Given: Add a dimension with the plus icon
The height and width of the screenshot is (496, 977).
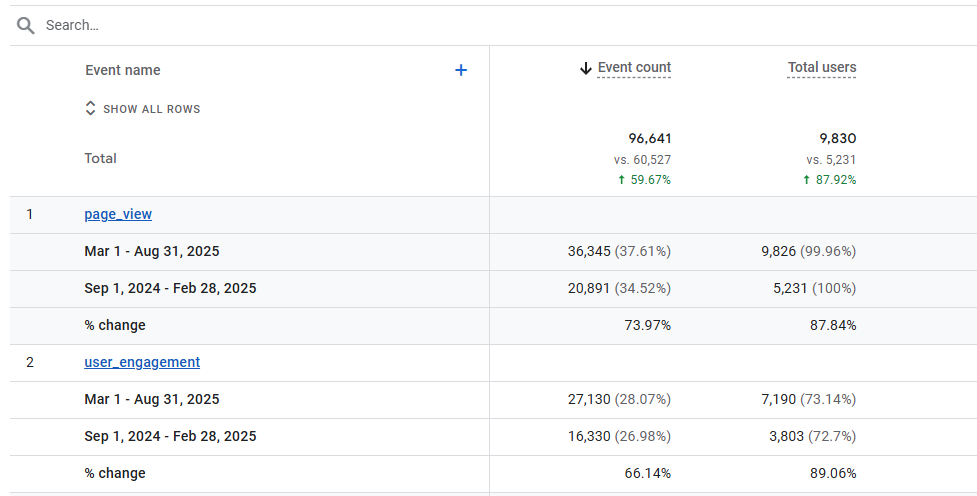Looking at the screenshot, I should (x=461, y=70).
